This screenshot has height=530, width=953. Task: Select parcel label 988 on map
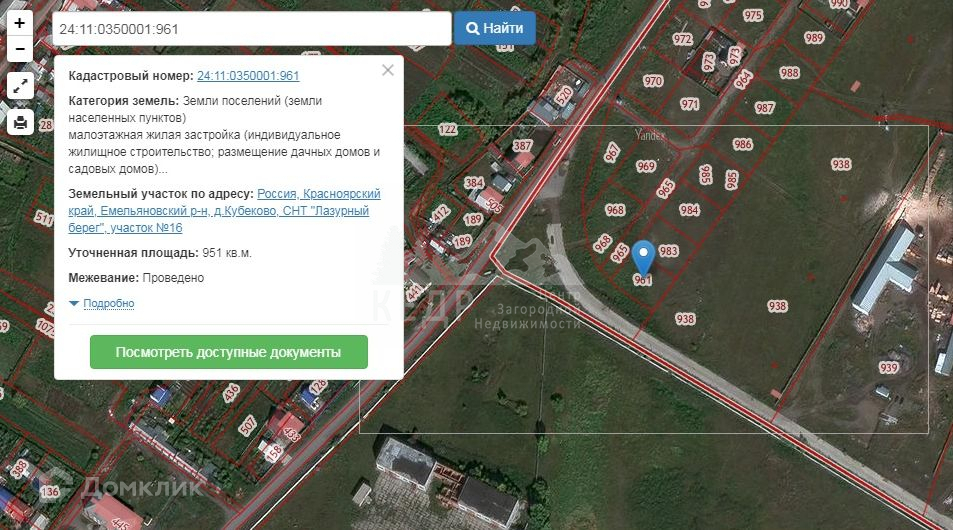point(790,73)
